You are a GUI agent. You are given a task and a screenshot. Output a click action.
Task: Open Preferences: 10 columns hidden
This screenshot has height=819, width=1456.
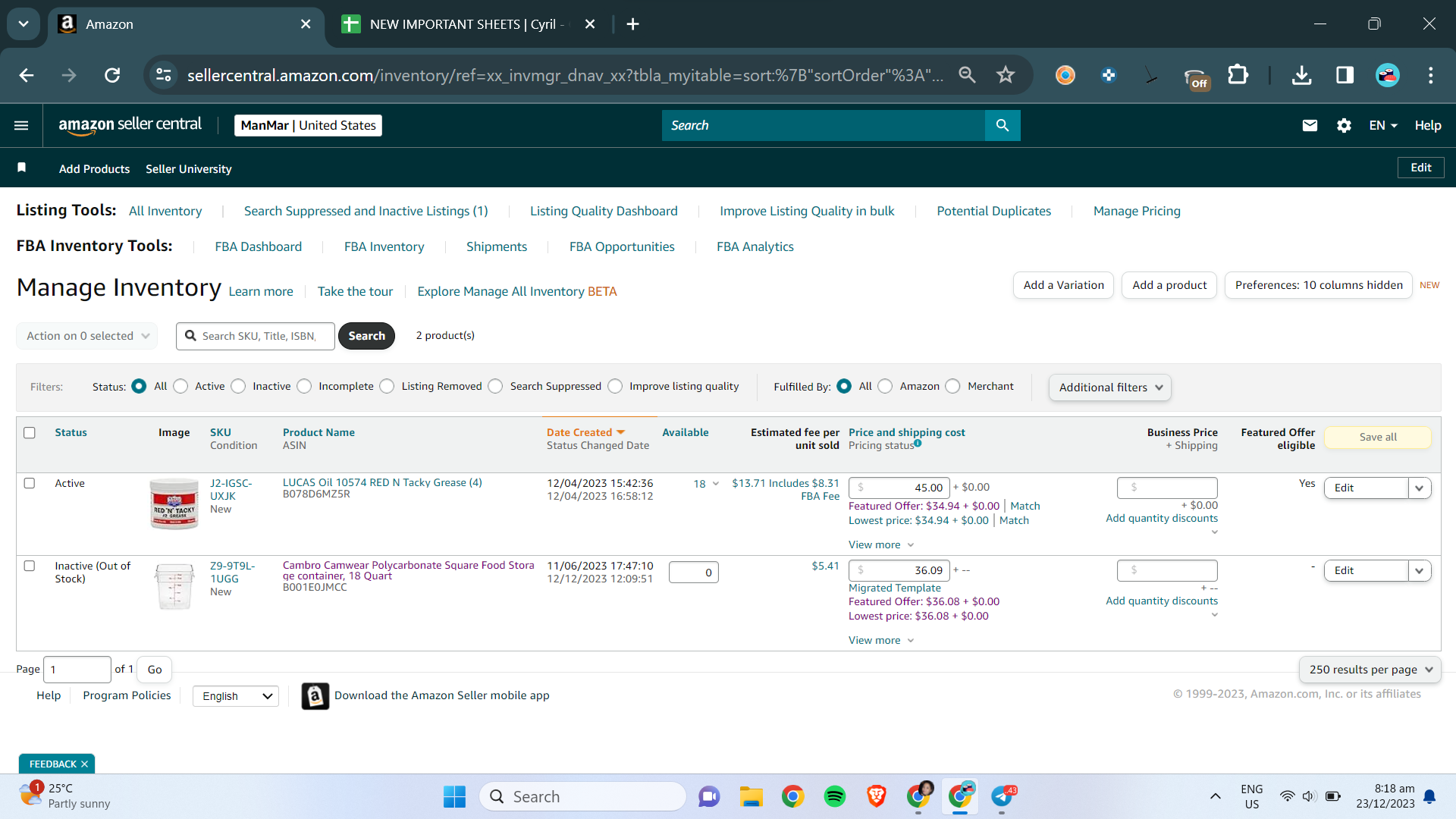[x=1319, y=285]
